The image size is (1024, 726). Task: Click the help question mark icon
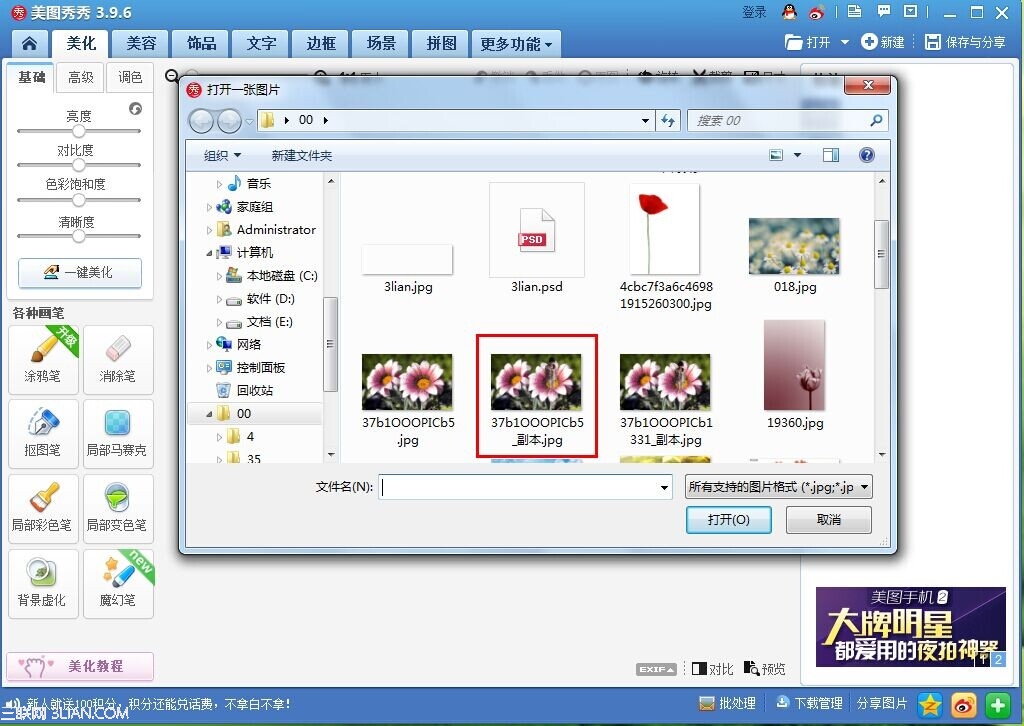pyautogui.click(x=867, y=155)
